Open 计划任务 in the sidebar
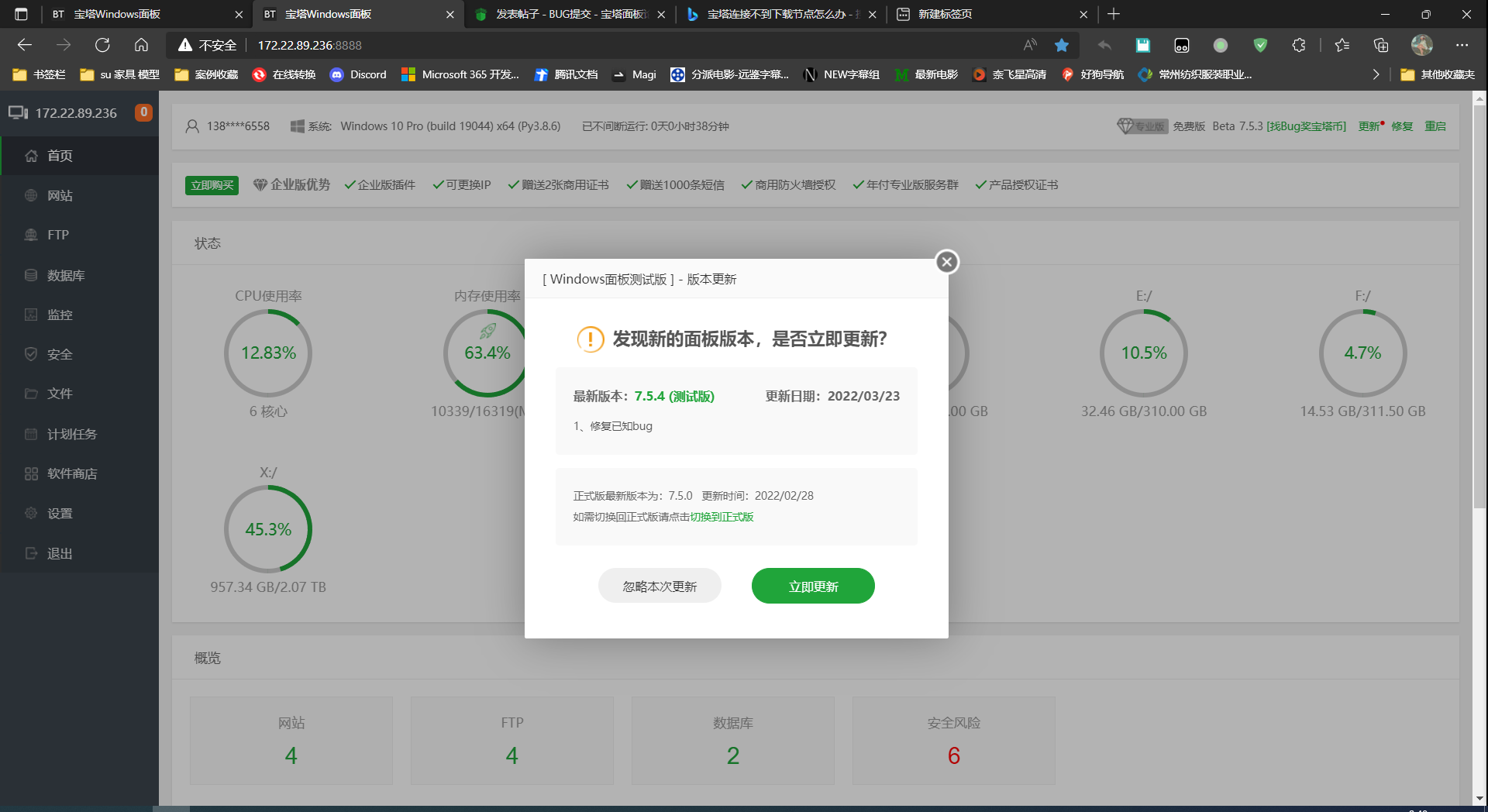1488x812 pixels. pyautogui.click(x=79, y=434)
